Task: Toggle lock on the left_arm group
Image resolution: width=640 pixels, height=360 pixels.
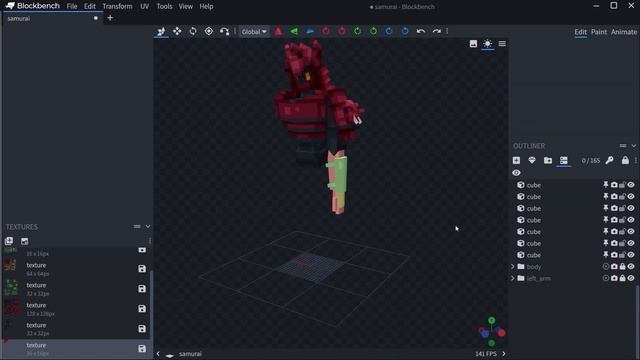Action: click(x=622, y=278)
